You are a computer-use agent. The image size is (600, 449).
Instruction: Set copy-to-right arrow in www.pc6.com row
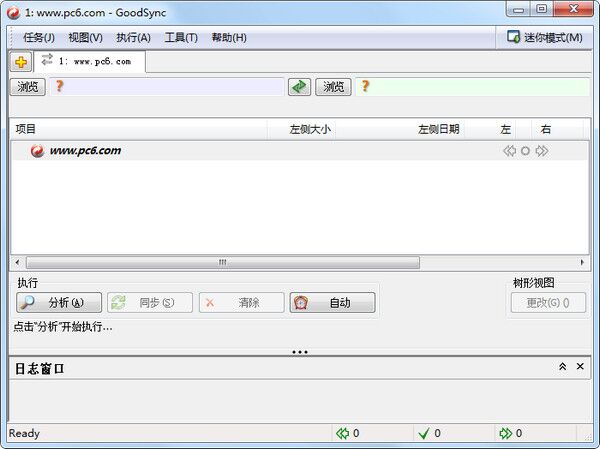[541, 151]
